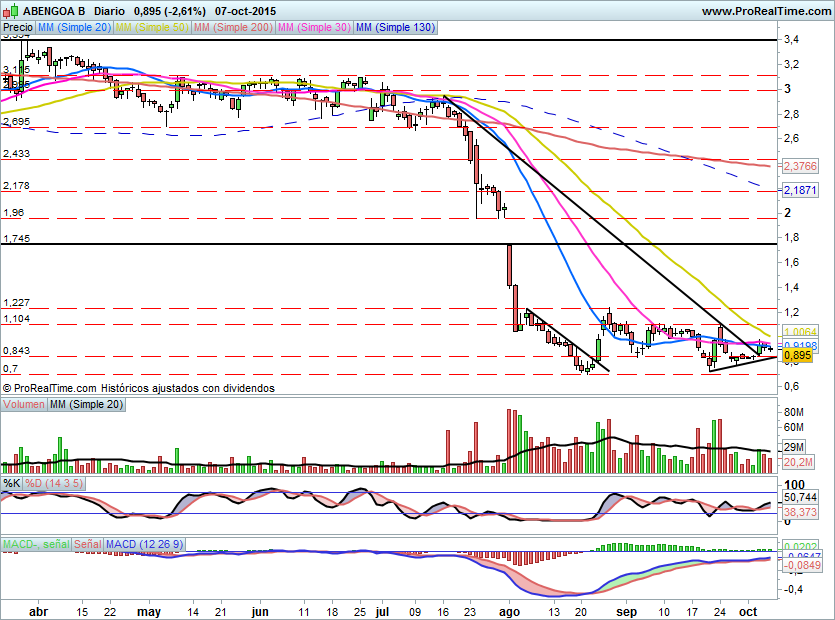Select the MACD-señal histogram label
This screenshot has width=835, height=620.
[x=36, y=544]
